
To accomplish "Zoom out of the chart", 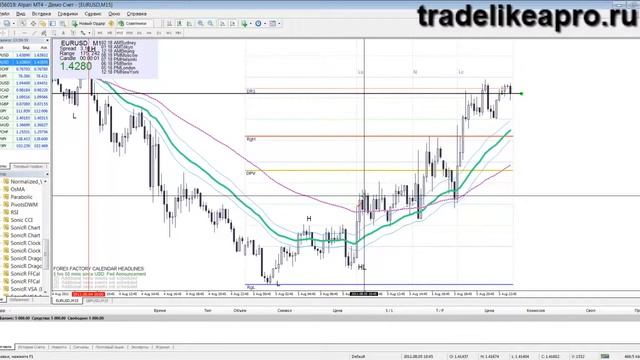I will 211,24.
